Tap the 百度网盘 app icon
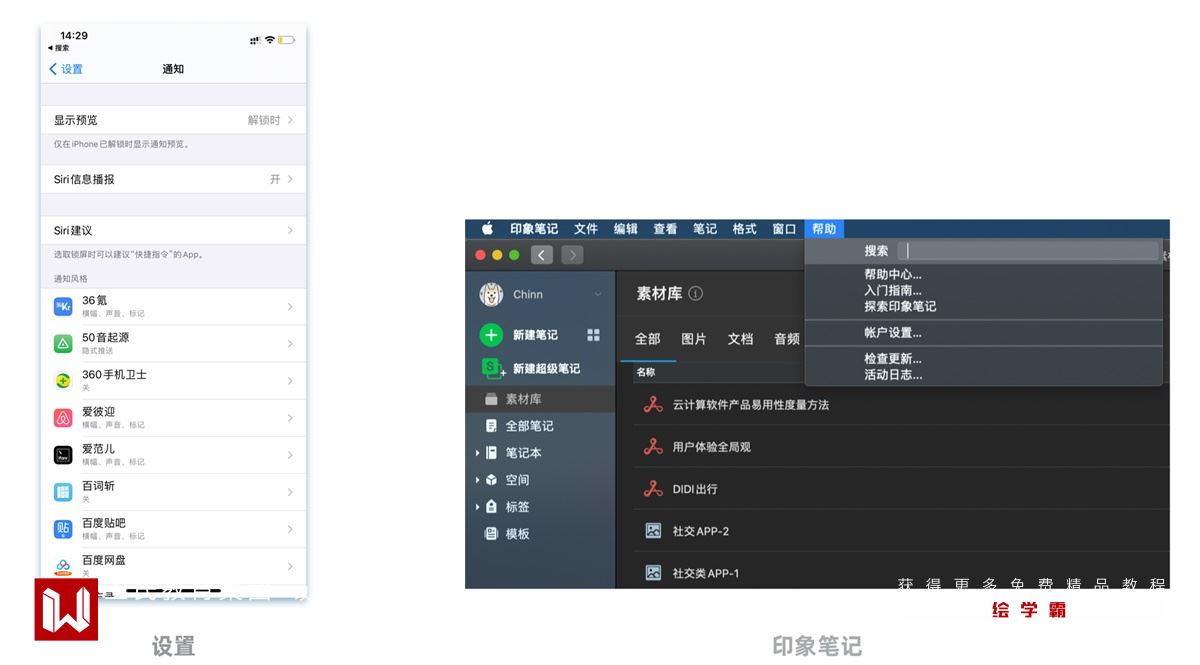This screenshot has width=1200, height=665. click(x=63, y=566)
